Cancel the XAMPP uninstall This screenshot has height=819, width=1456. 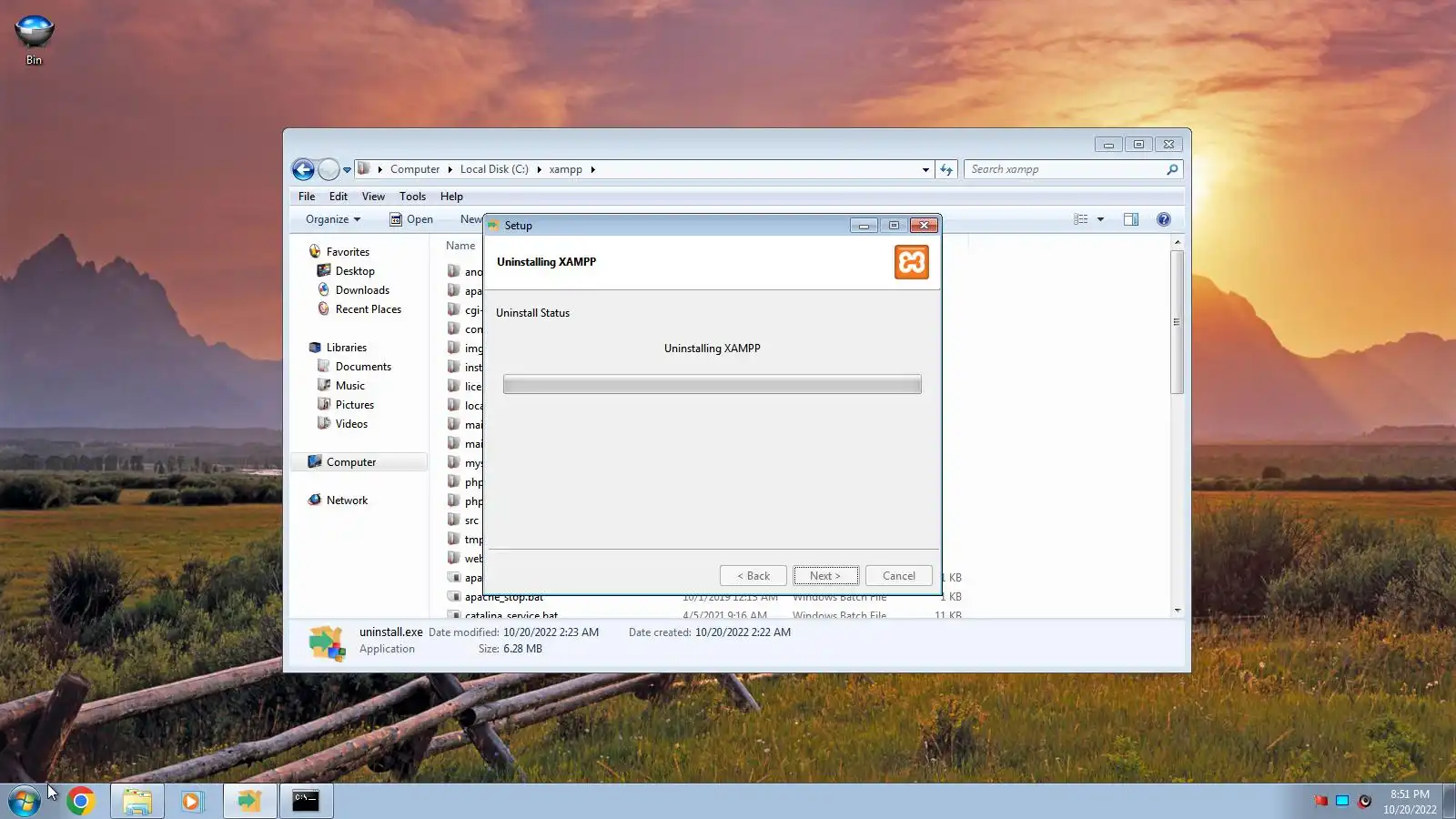899,576
